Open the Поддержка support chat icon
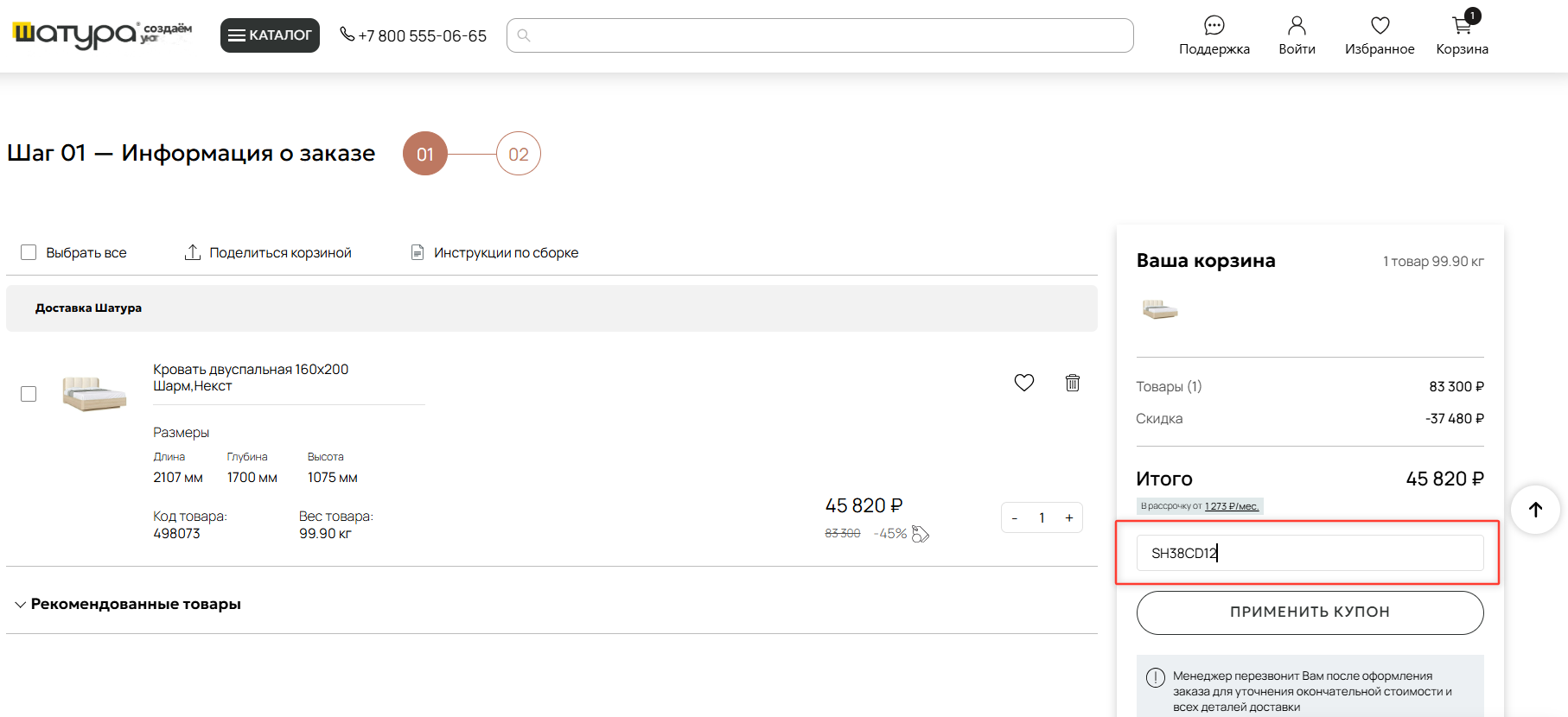 tap(1214, 26)
